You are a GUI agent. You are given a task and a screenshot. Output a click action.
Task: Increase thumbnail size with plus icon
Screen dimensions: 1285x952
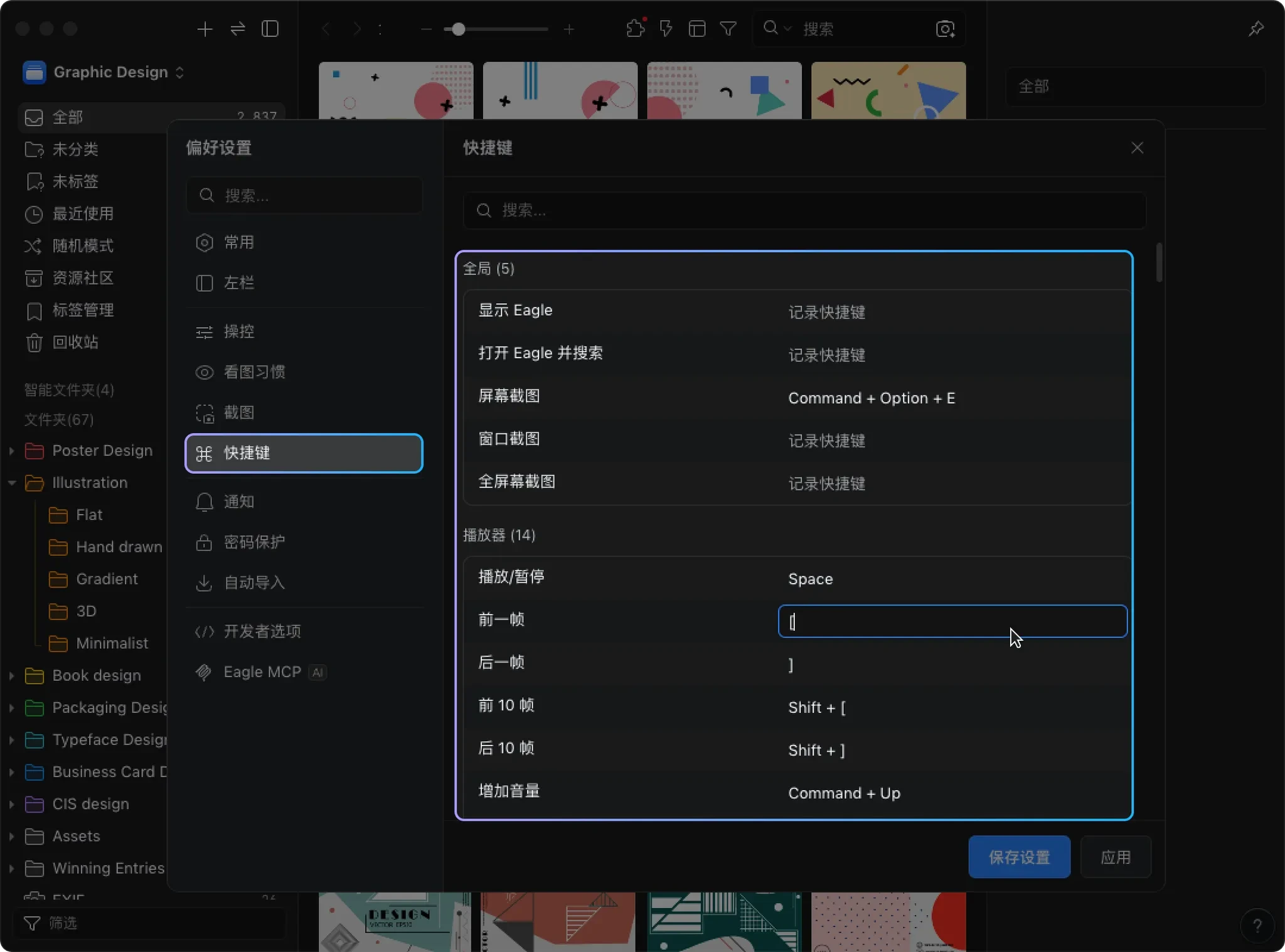(x=568, y=29)
